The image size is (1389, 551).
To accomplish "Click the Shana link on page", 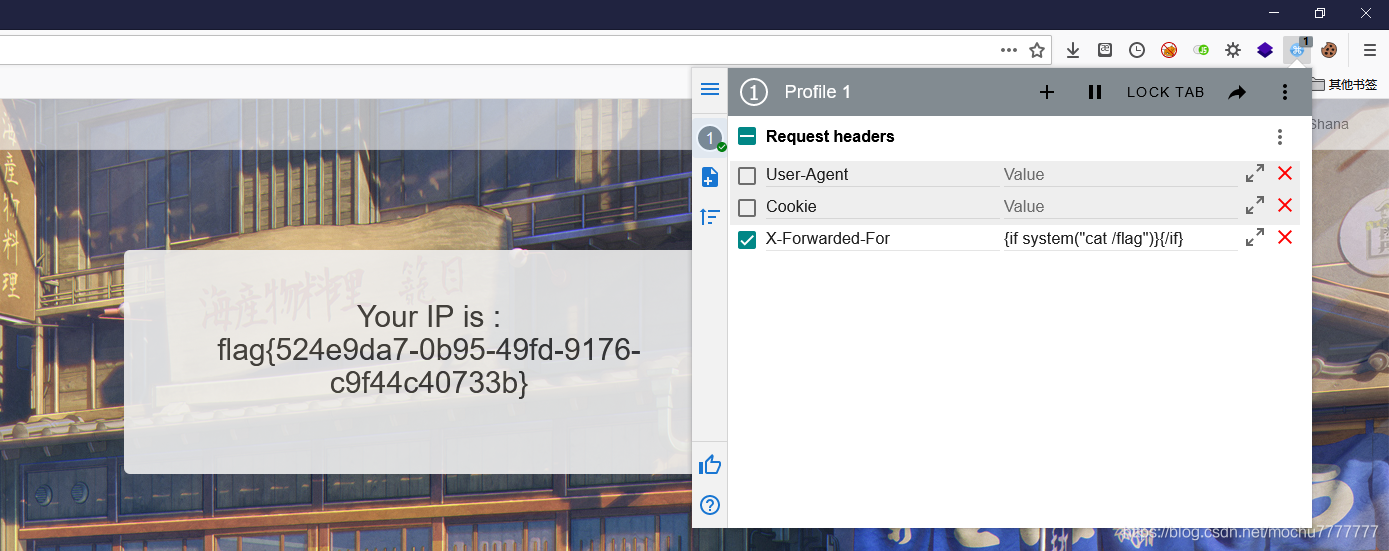I will [1330, 125].
